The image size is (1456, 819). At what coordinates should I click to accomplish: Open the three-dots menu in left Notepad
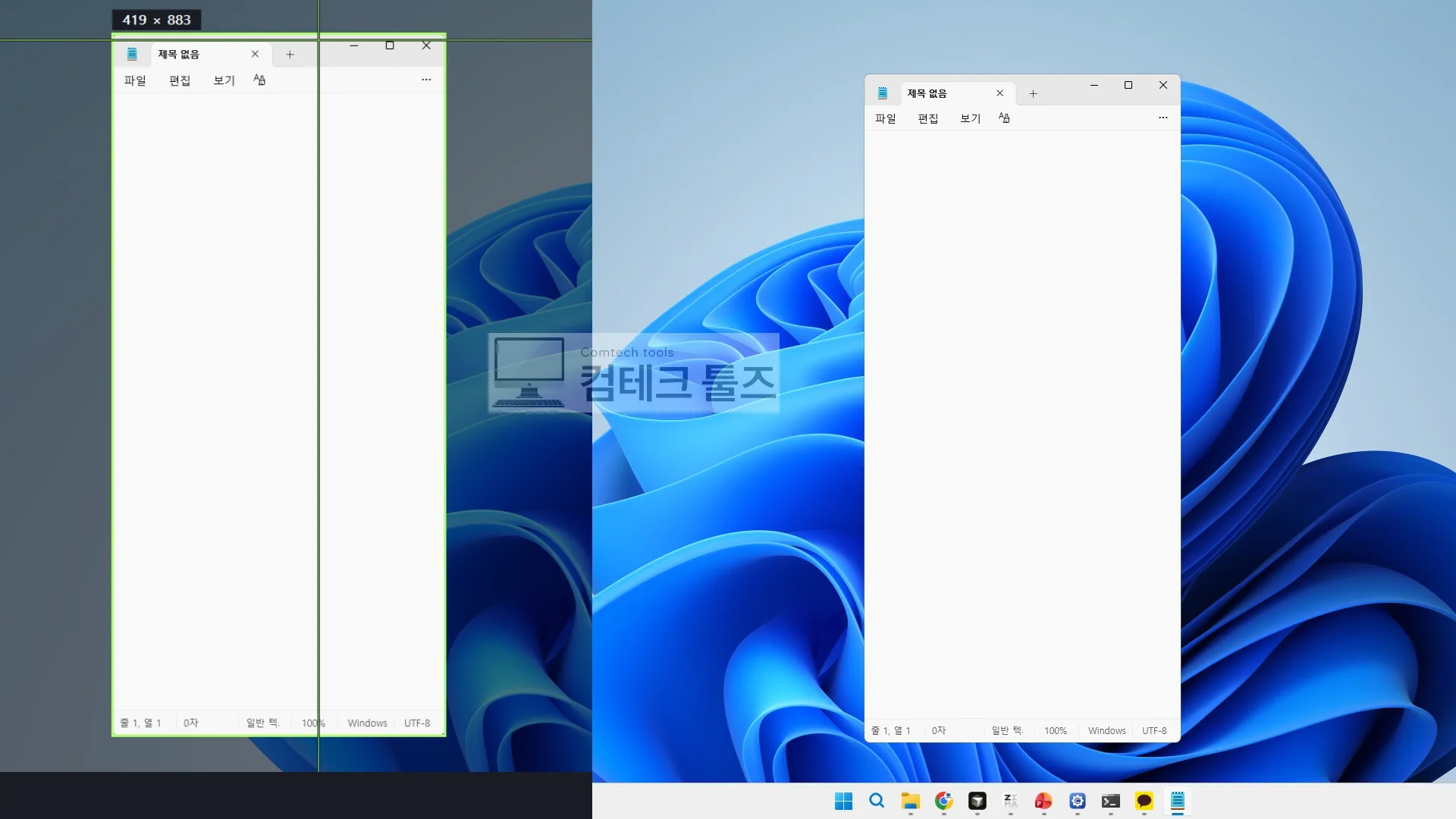point(426,79)
